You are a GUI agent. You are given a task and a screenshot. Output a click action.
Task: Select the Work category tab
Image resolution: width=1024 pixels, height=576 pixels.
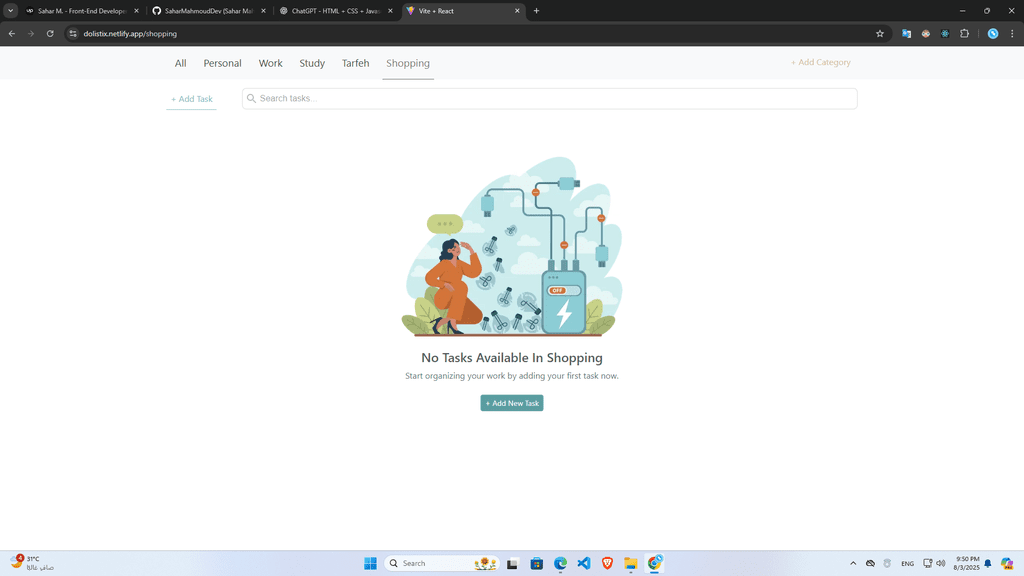tap(270, 63)
